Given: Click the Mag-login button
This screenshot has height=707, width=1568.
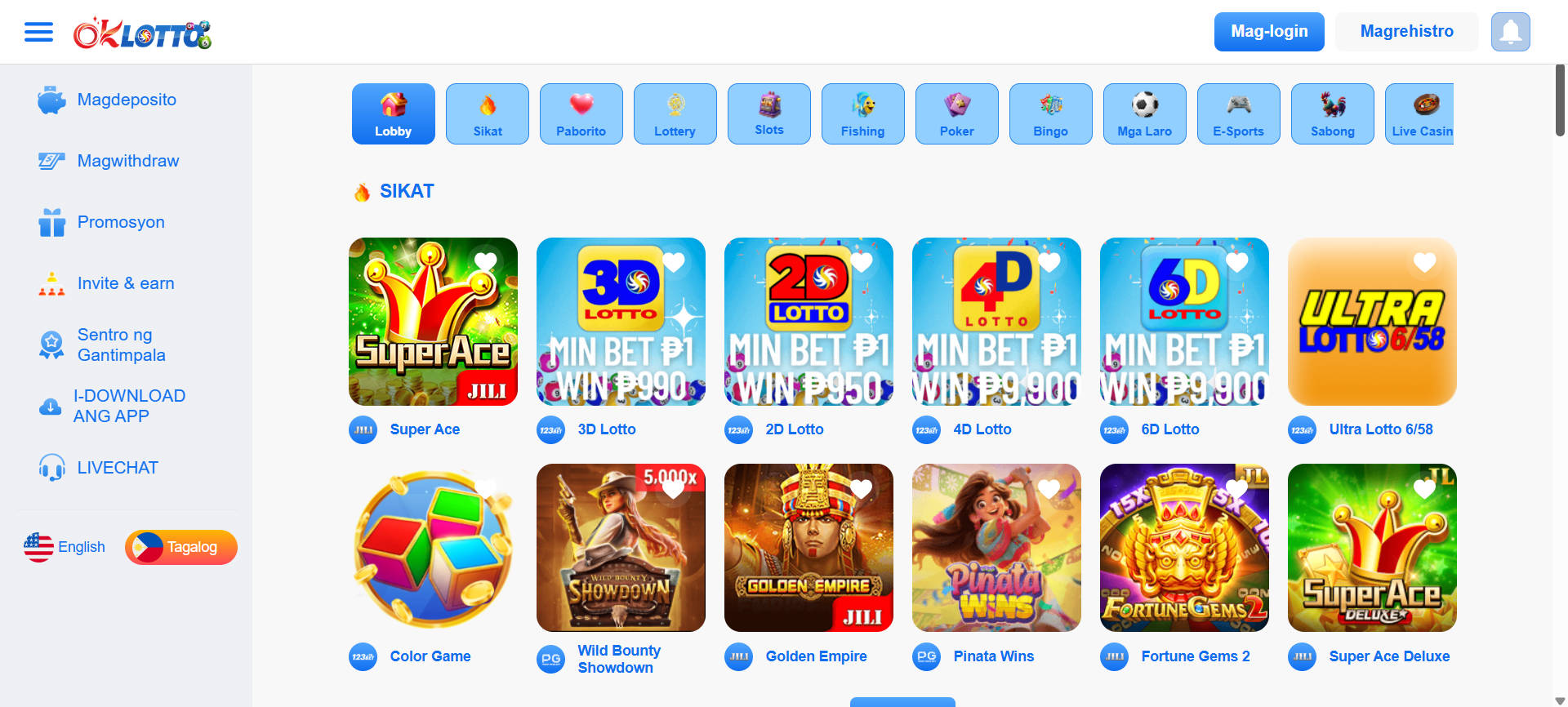Looking at the screenshot, I should pyautogui.click(x=1269, y=32).
